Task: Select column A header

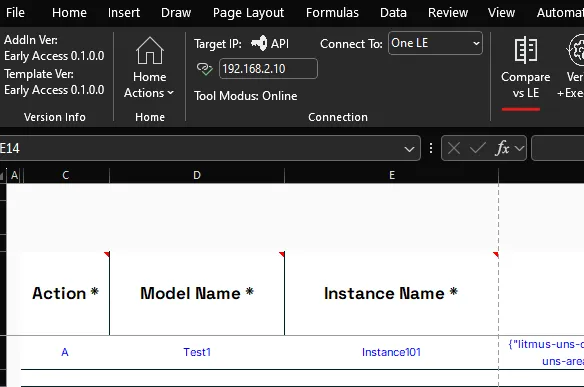Action: click(x=15, y=175)
